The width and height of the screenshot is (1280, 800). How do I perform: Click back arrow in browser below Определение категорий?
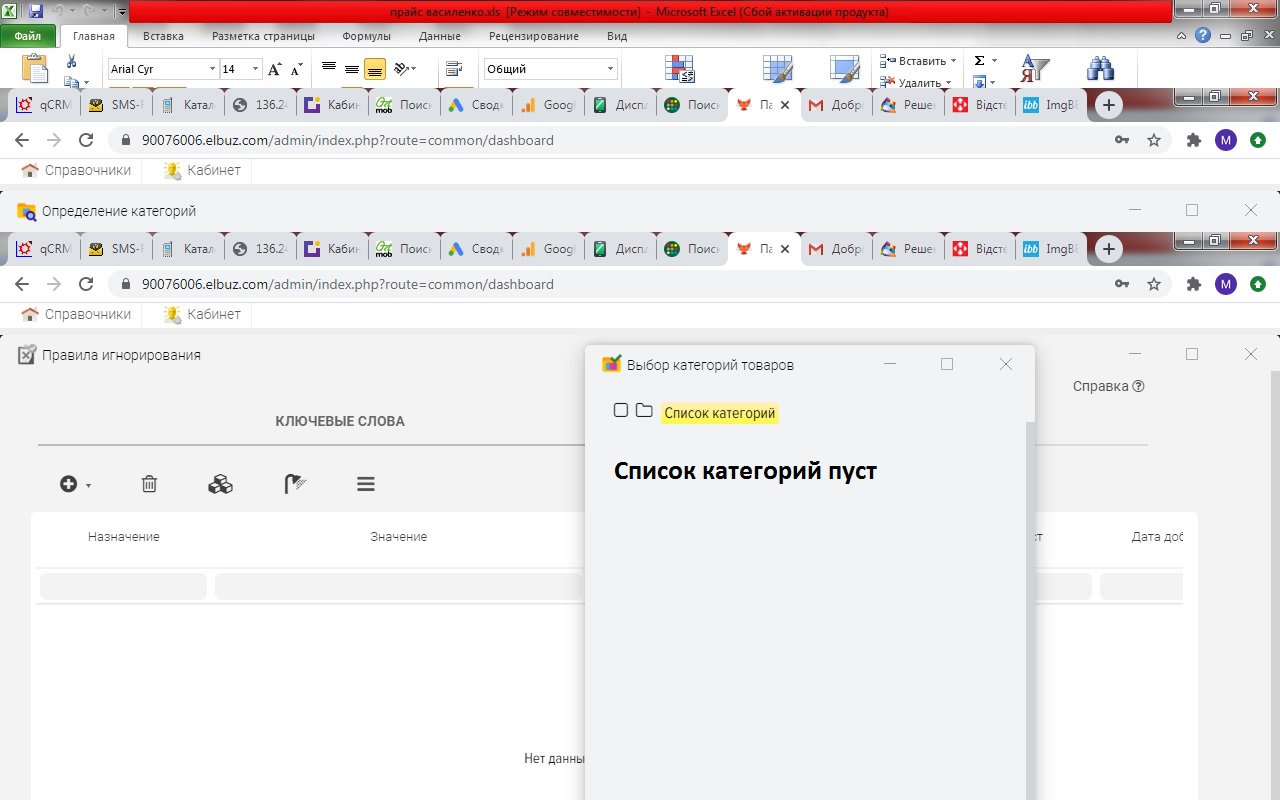tap(22, 284)
